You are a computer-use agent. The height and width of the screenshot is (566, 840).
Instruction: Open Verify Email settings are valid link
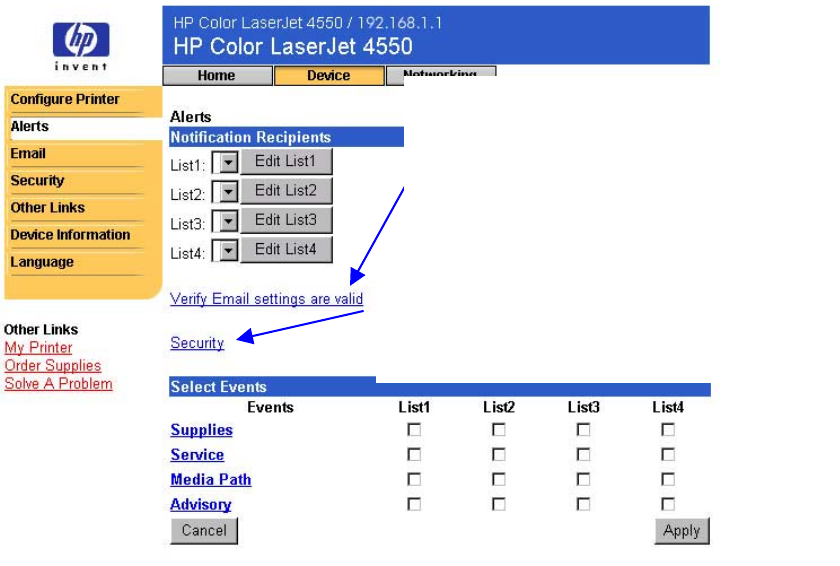(x=266, y=299)
